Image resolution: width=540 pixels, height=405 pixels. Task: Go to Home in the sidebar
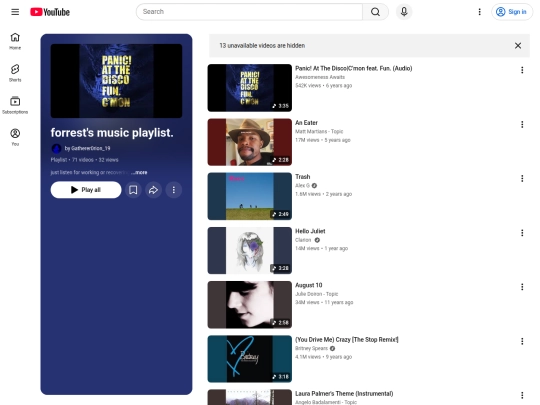[x=15, y=41]
